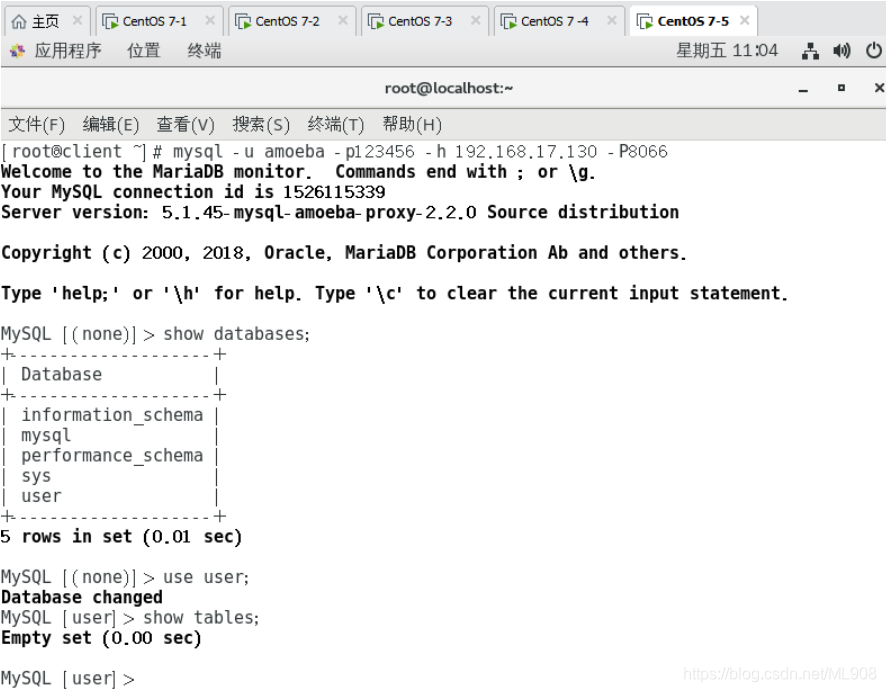Click the information_schema row

click(112, 415)
